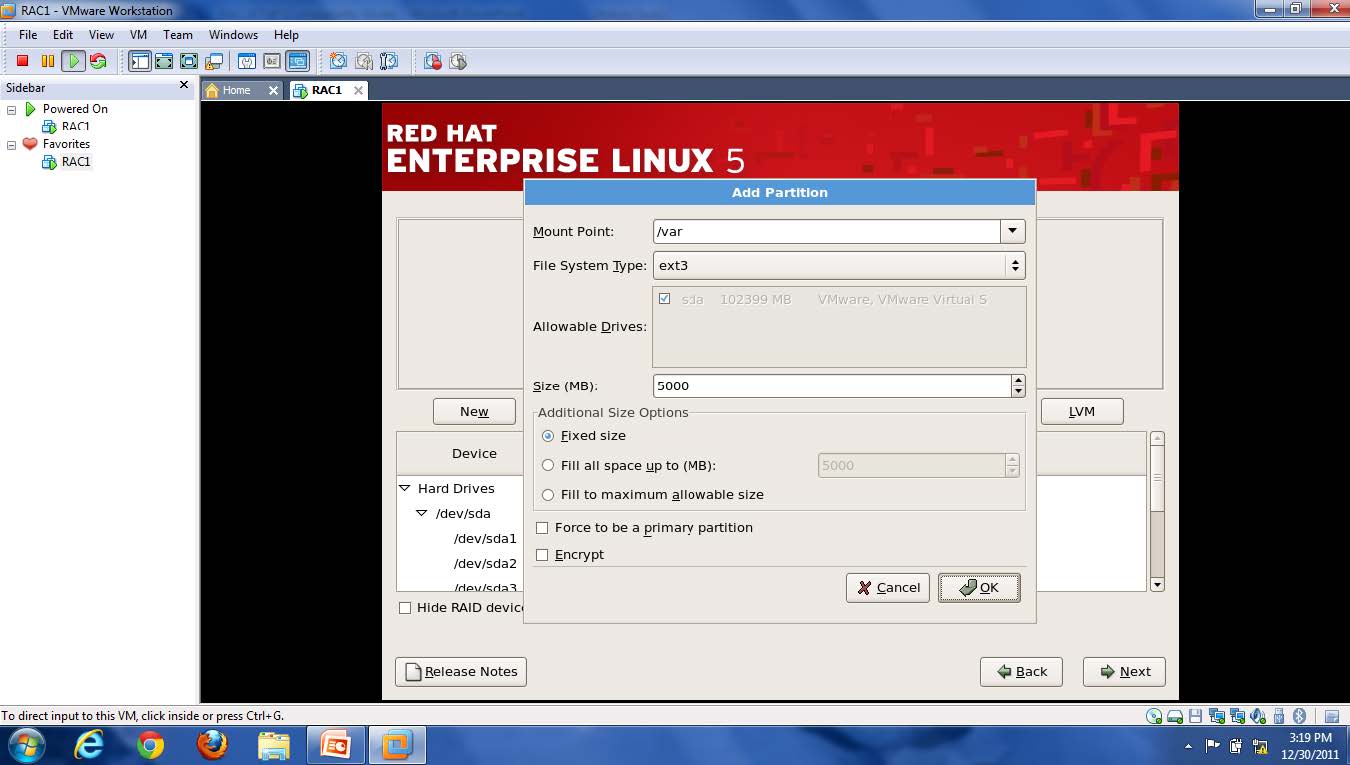Image resolution: width=1350 pixels, height=765 pixels.
Task: Open the Team menu
Action: click(x=178, y=34)
